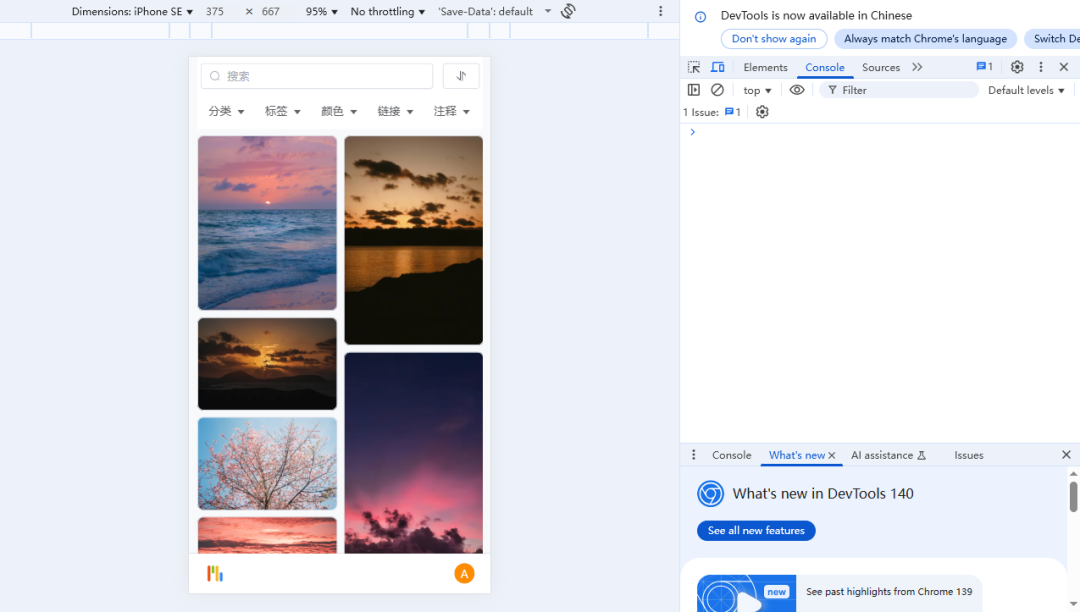Switch to the Elements tab
Viewport: 1080px width, 612px height.
[x=765, y=67]
